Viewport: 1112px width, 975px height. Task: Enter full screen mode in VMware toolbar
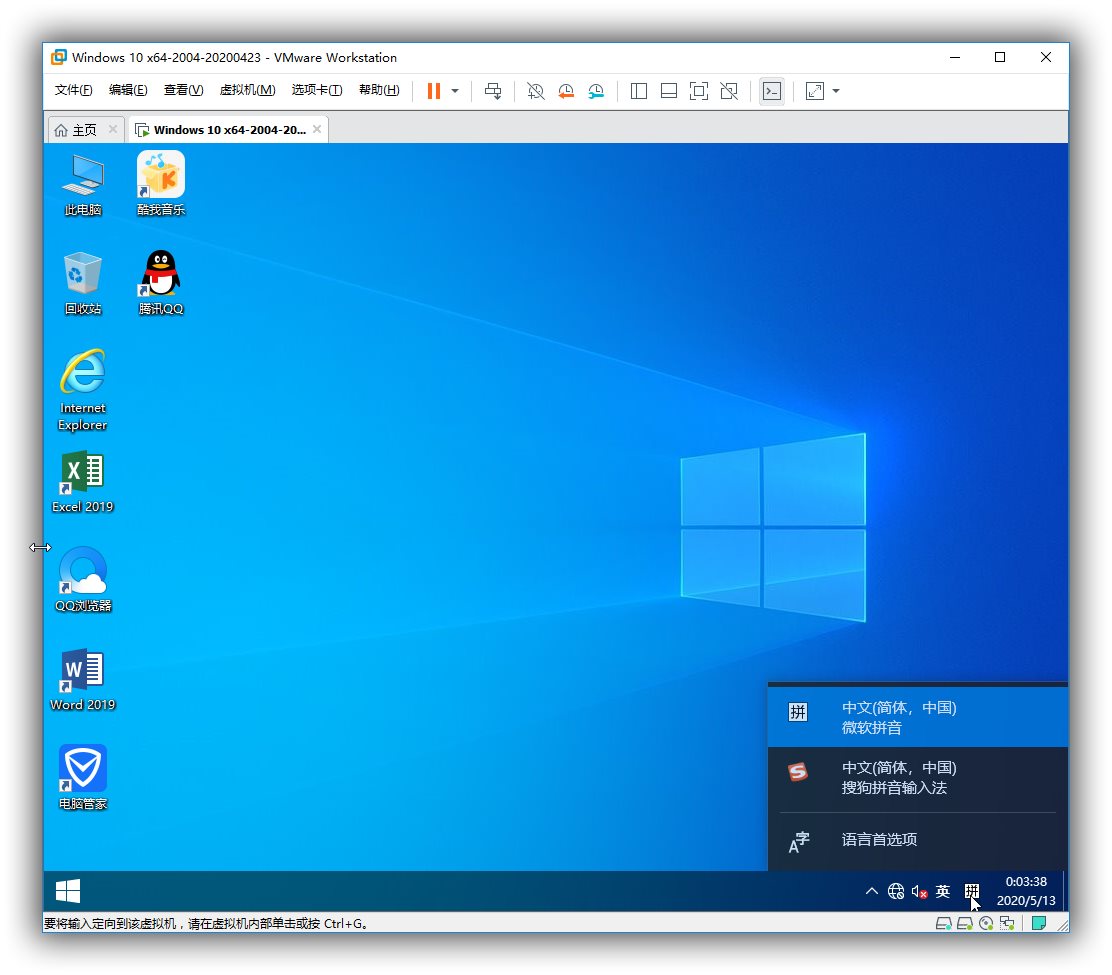pos(699,91)
